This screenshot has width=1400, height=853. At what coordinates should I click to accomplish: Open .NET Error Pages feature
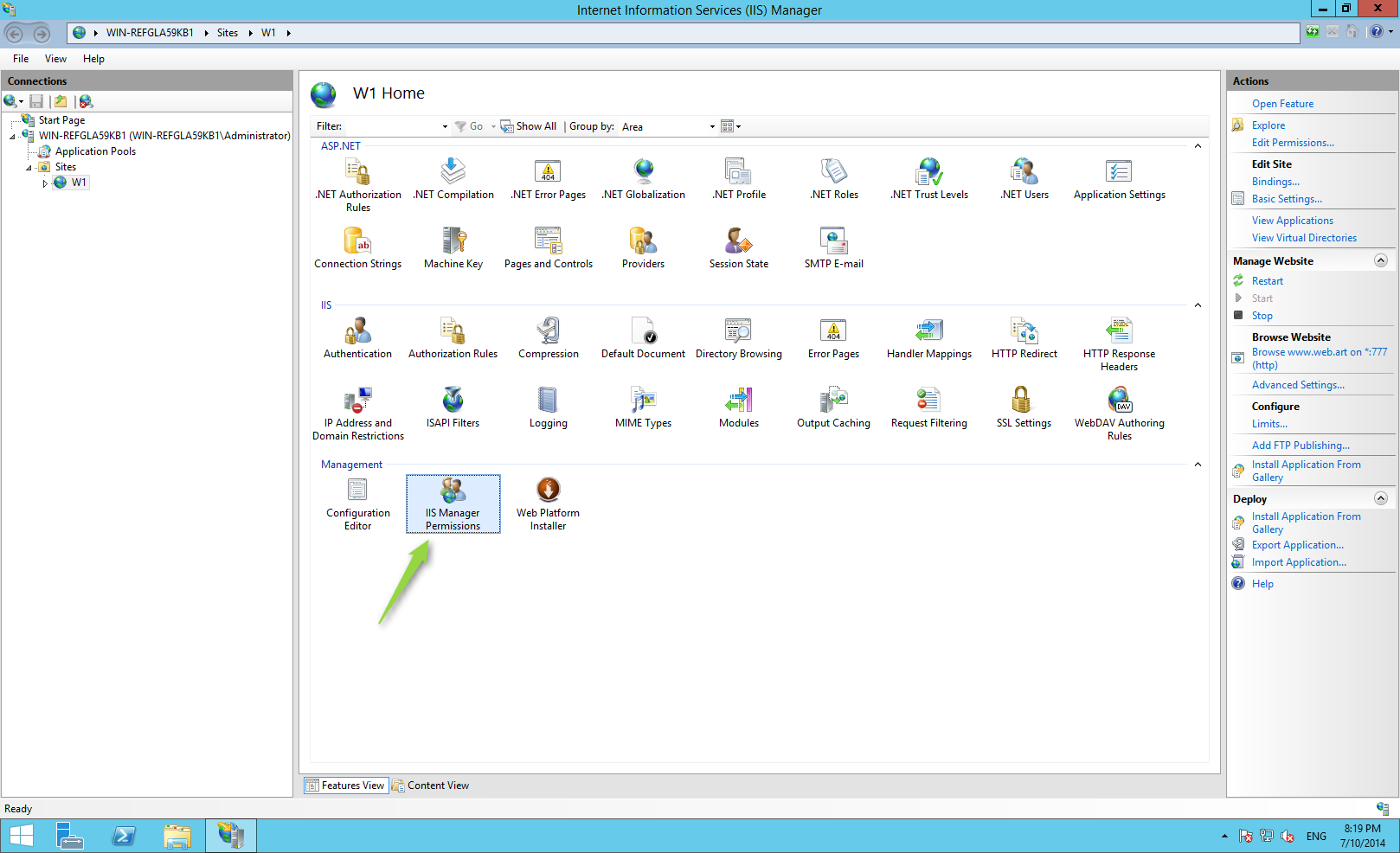tap(549, 179)
